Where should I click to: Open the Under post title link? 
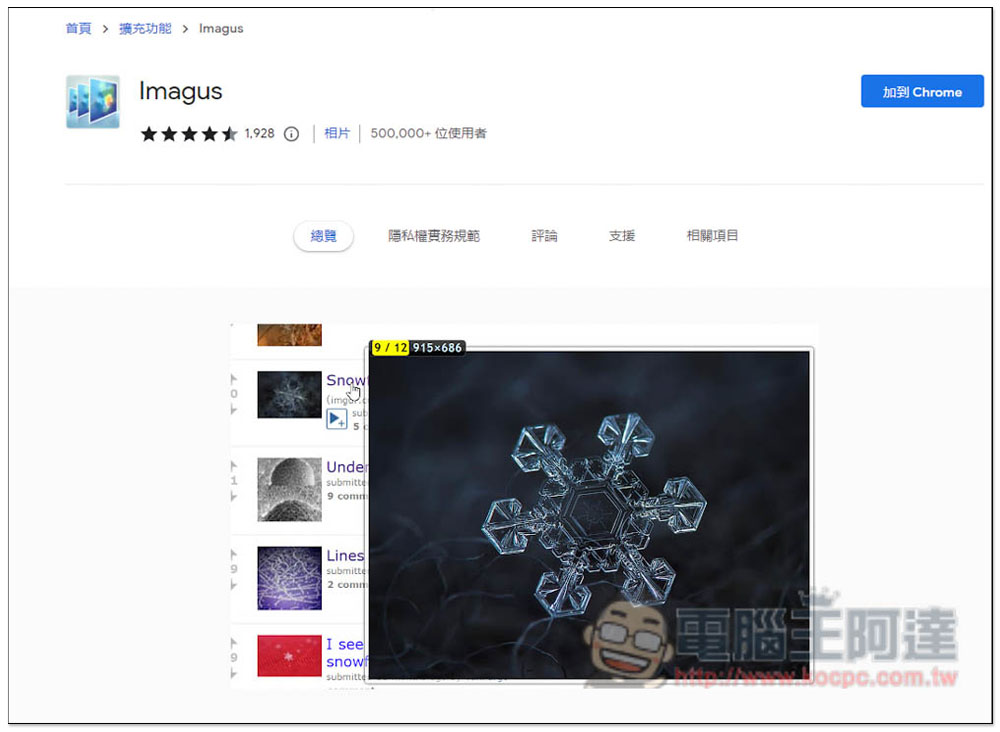(x=346, y=467)
